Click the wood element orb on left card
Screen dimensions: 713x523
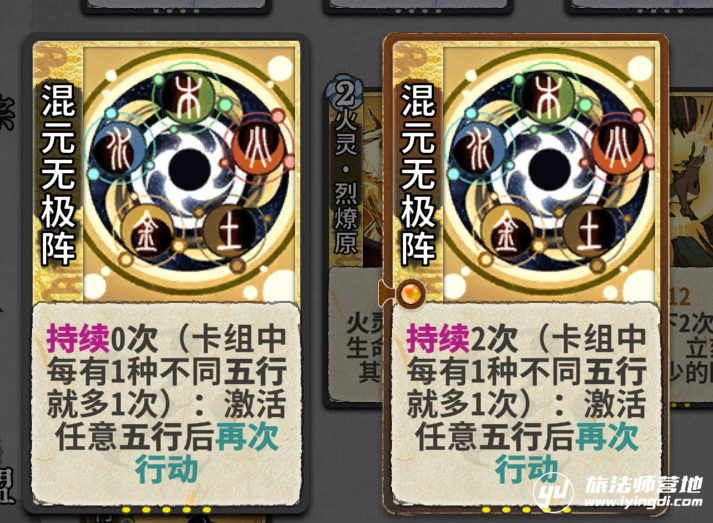point(188,97)
